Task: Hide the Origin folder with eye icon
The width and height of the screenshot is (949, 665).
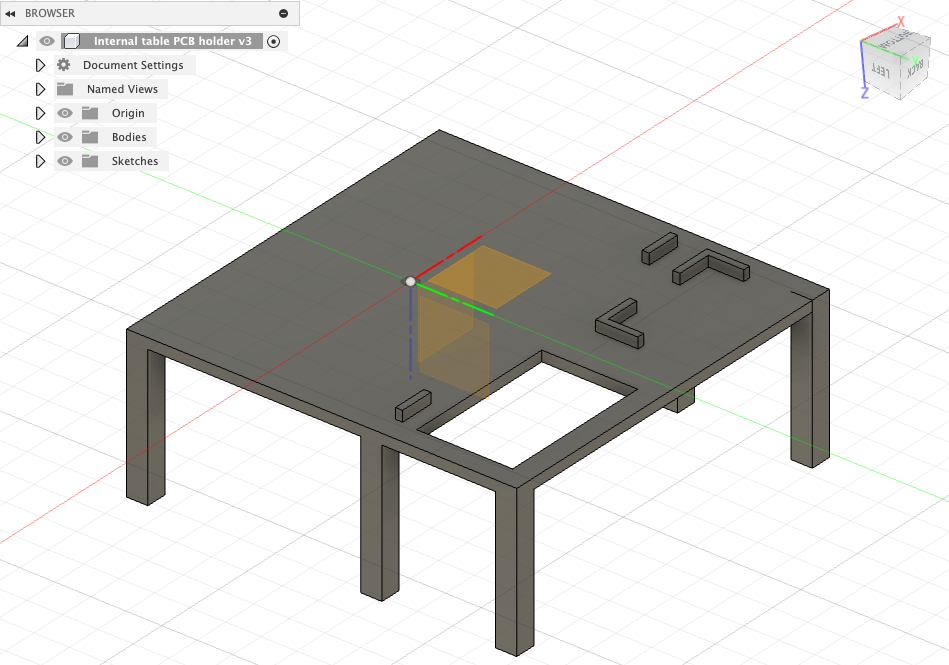Action: tap(65, 113)
